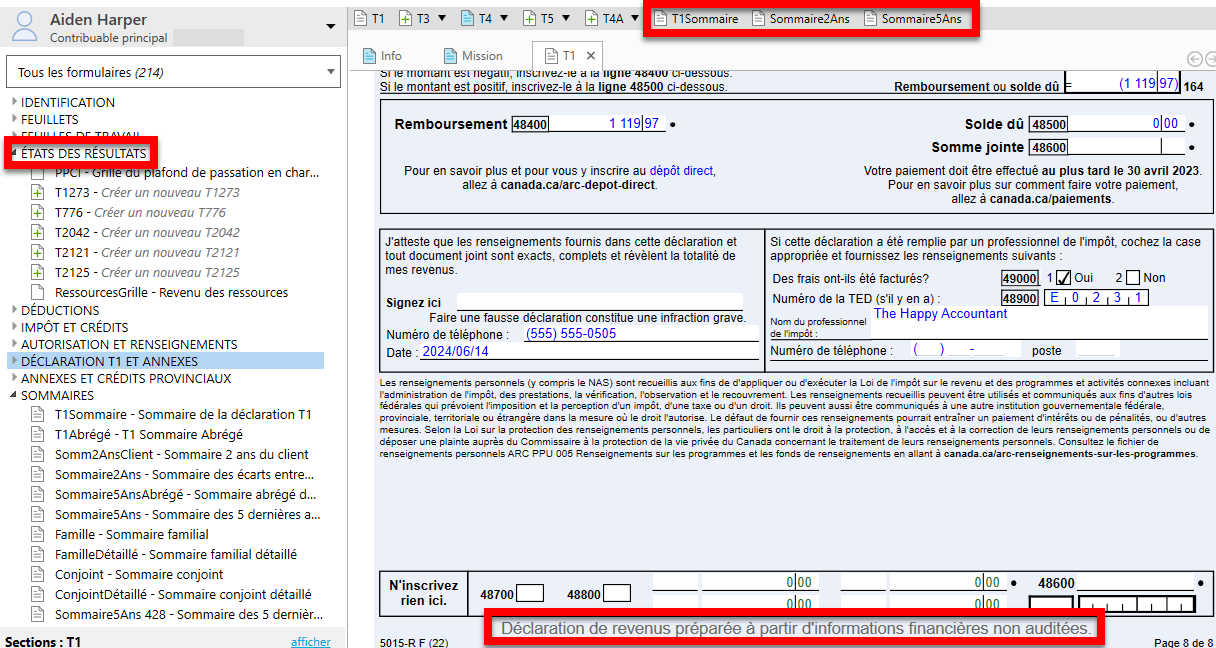
Task: Click the Date field 2024/06/14
Action: tap(588, 352)
